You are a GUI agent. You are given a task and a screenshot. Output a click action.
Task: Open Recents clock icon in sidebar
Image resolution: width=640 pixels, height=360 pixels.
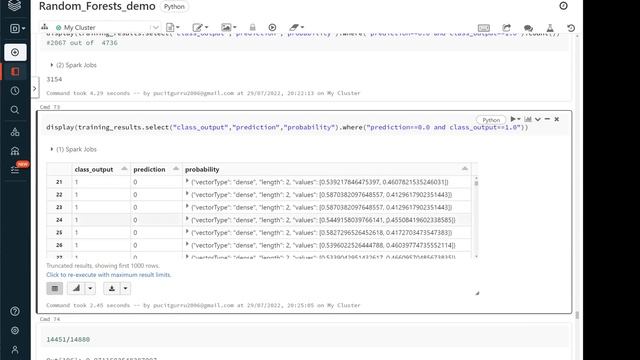coord(15,91)
